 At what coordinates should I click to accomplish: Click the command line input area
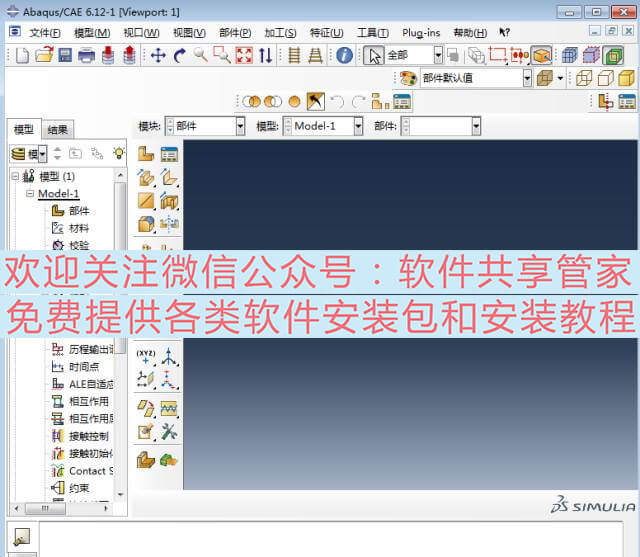tap(331, 539)
